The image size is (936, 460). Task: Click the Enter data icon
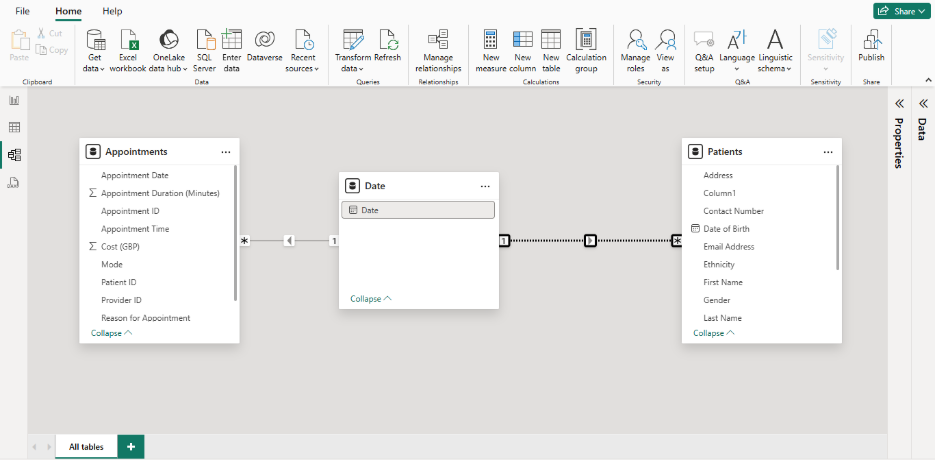[x=231, y=40]
